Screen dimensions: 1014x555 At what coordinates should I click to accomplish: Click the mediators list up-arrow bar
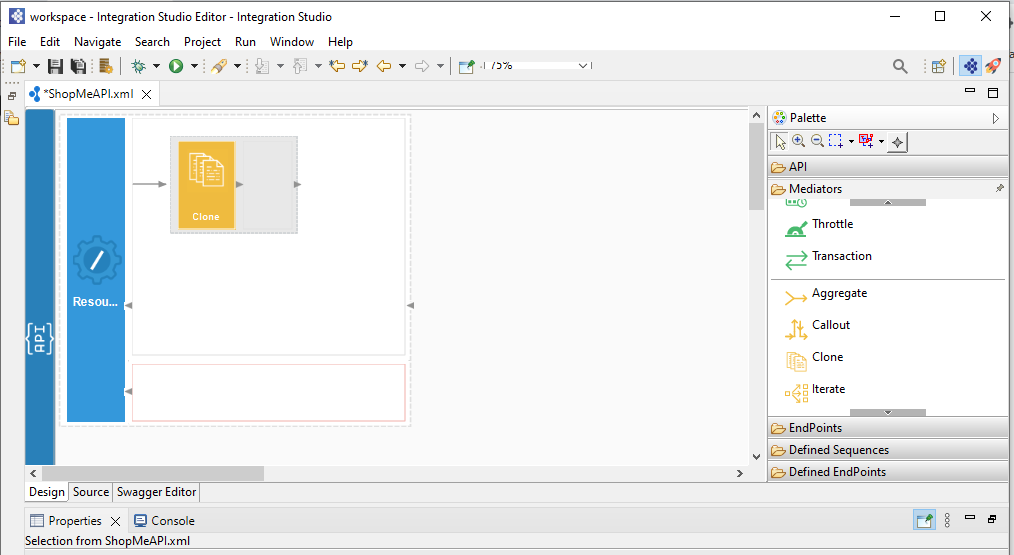pyautogui.click(x=887, y=202)
